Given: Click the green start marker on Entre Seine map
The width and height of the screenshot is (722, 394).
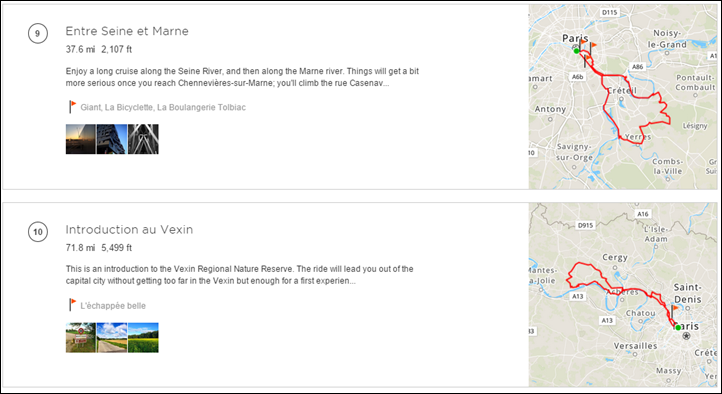Looking at the screenshot, I should 576,51.
